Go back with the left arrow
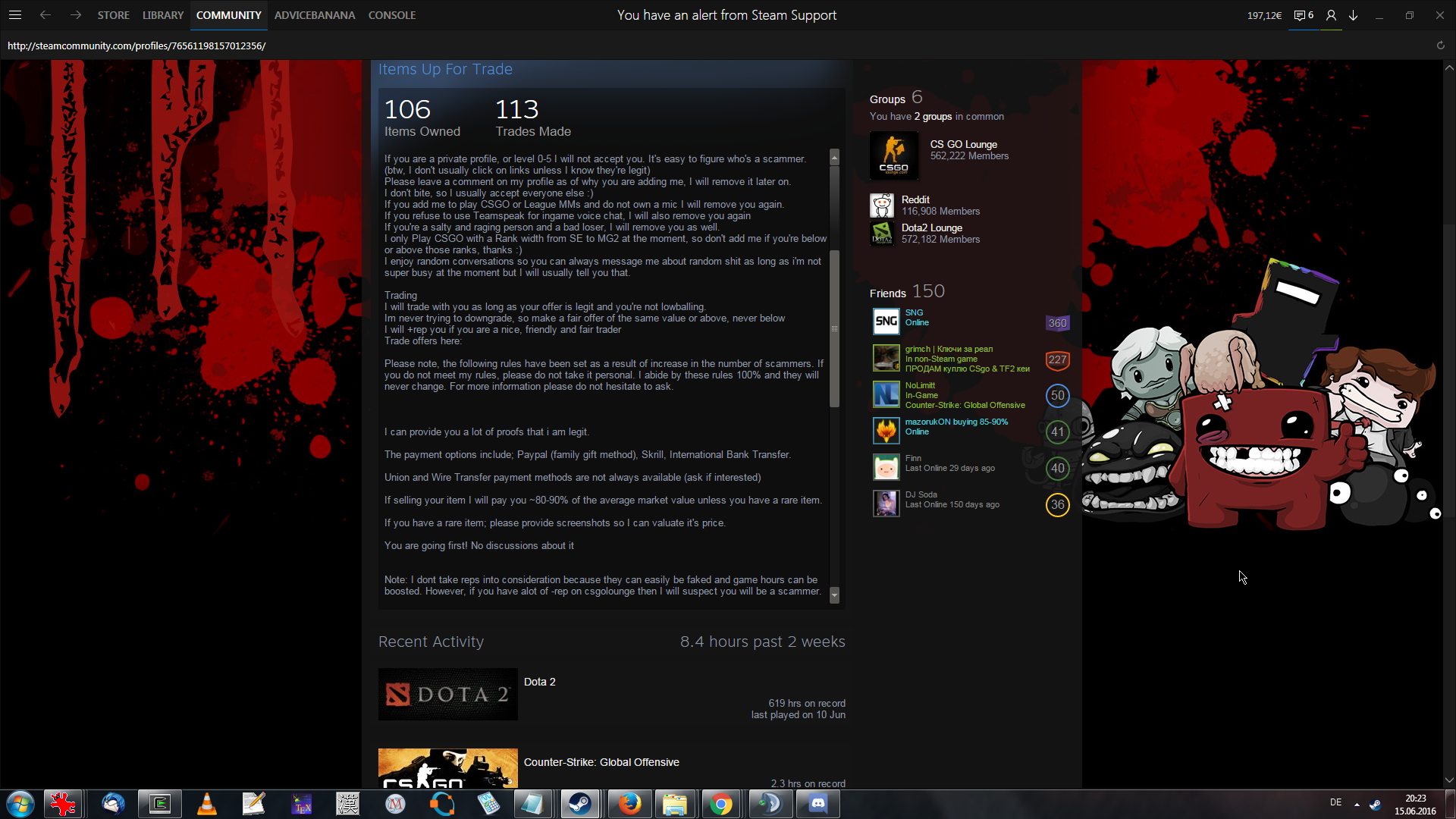 point(45,15)
